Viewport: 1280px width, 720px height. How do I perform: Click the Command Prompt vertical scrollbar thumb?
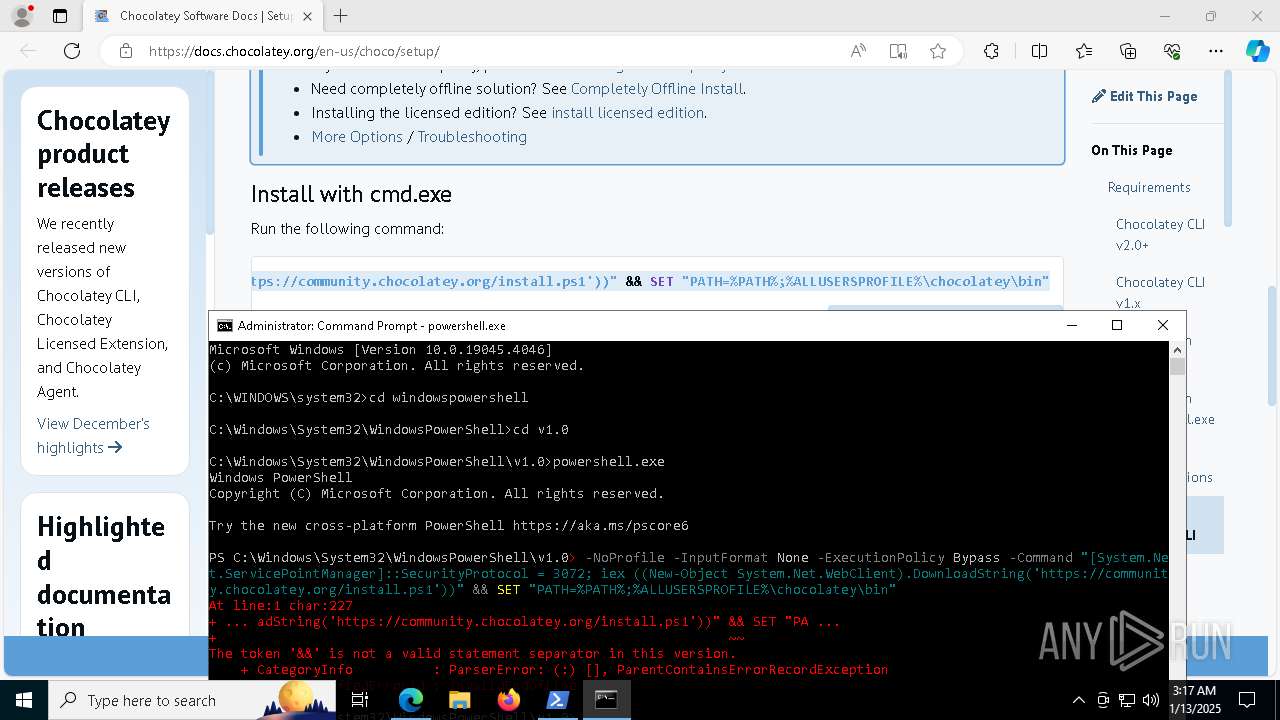click(x=1177, y=366)
